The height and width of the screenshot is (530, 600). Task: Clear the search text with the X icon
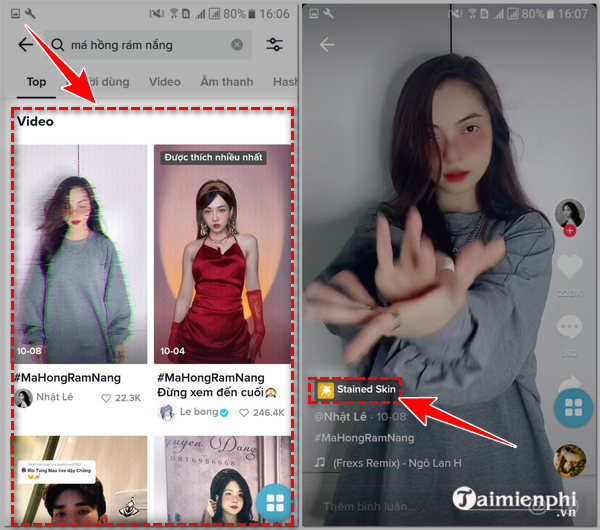(237, 45)
